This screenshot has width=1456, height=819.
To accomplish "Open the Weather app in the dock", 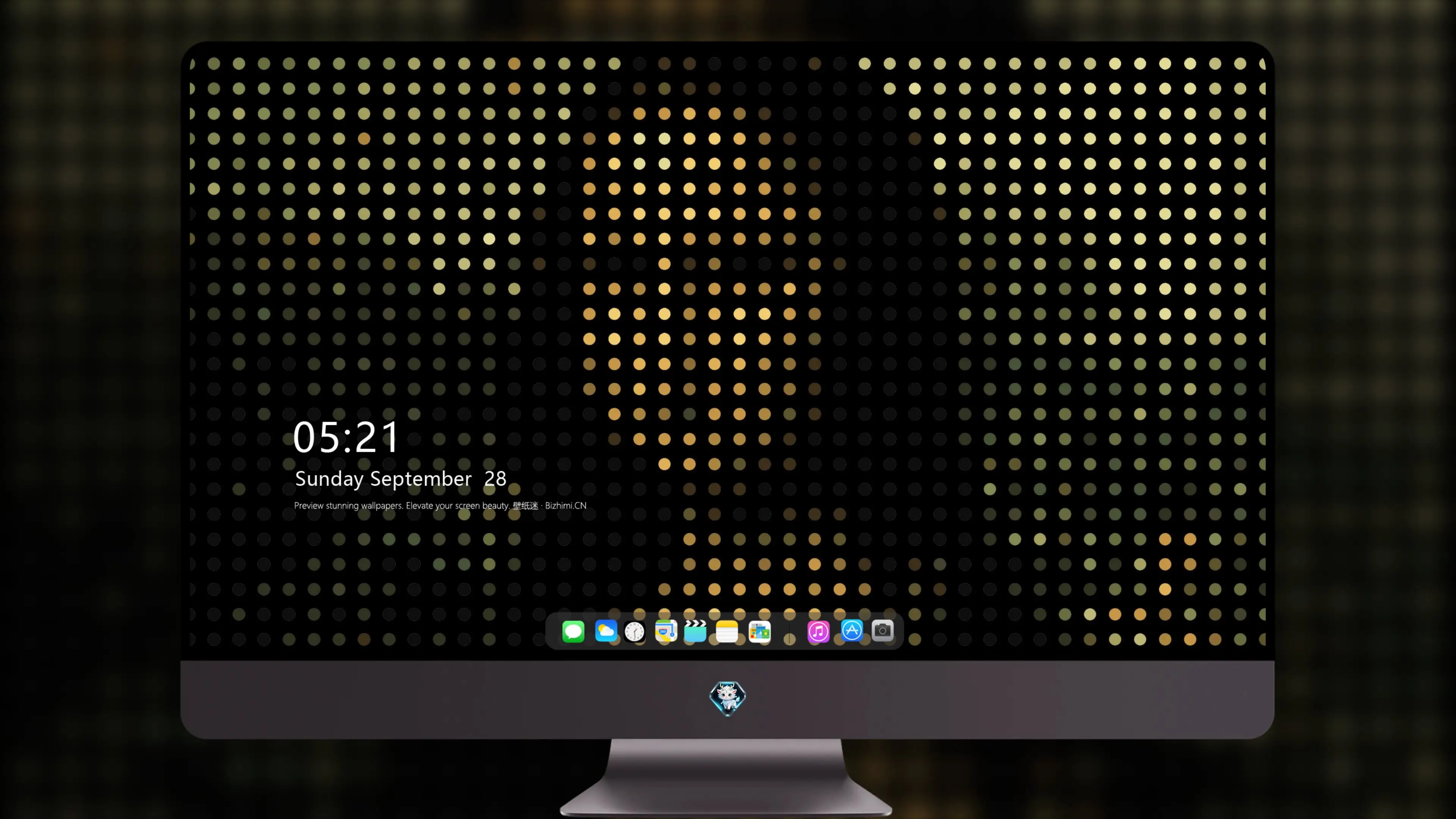I will (606, 631).
